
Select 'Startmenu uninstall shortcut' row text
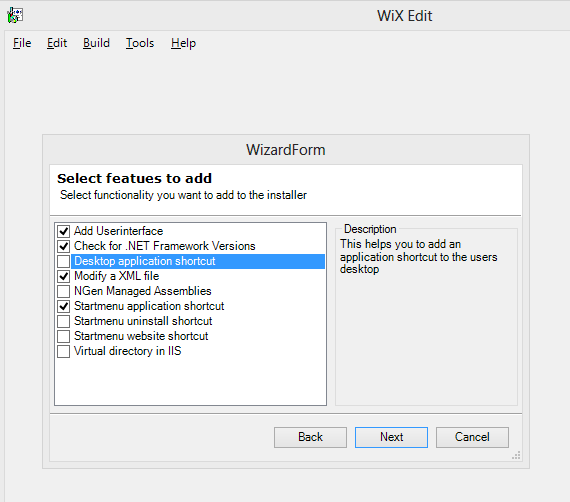[143, 321]
